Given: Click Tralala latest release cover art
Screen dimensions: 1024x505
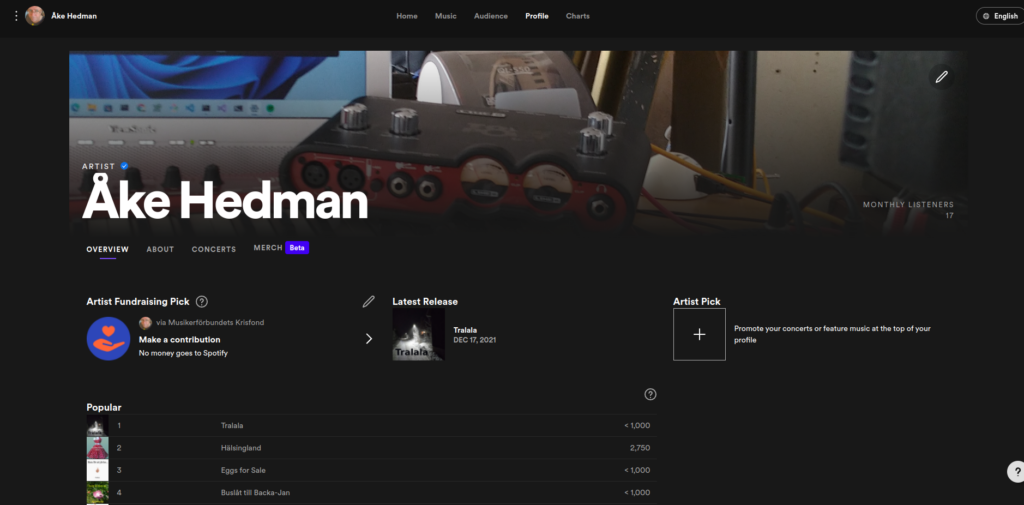Looking at the screenshot, I should [419, 334].
